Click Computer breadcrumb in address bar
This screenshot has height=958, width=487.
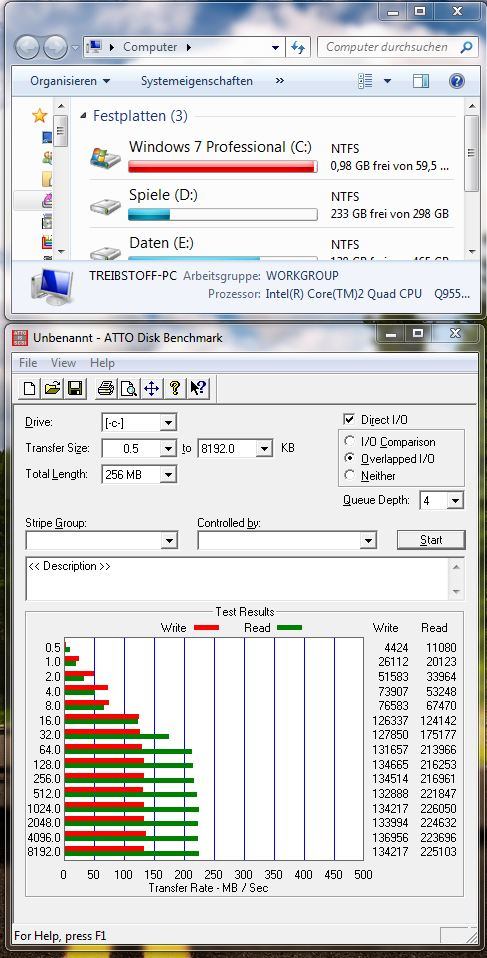(x=150, y=47)
